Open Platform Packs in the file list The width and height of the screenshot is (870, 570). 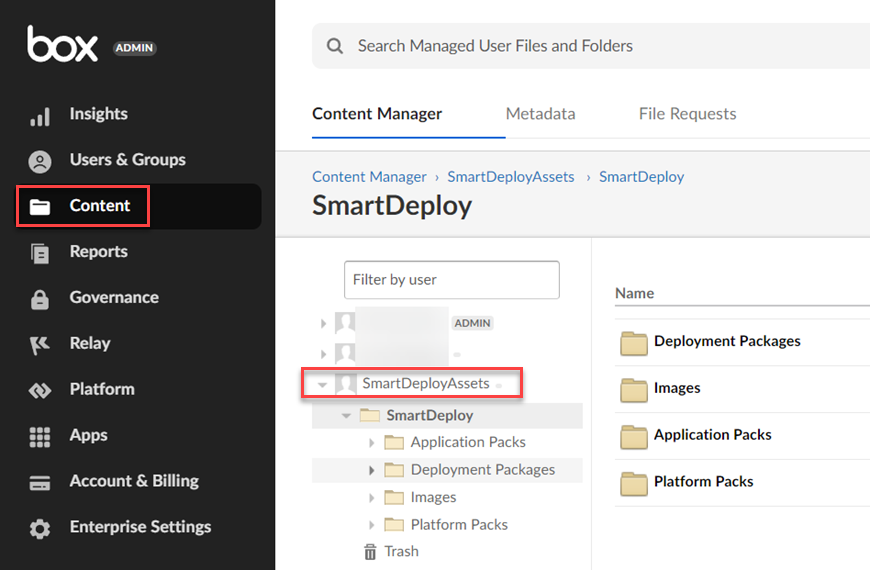[704, 481]
